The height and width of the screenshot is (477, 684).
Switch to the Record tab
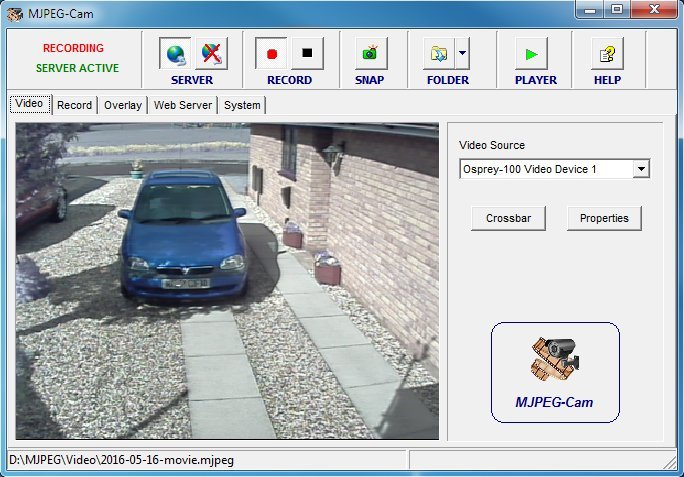tap(74, 105)
